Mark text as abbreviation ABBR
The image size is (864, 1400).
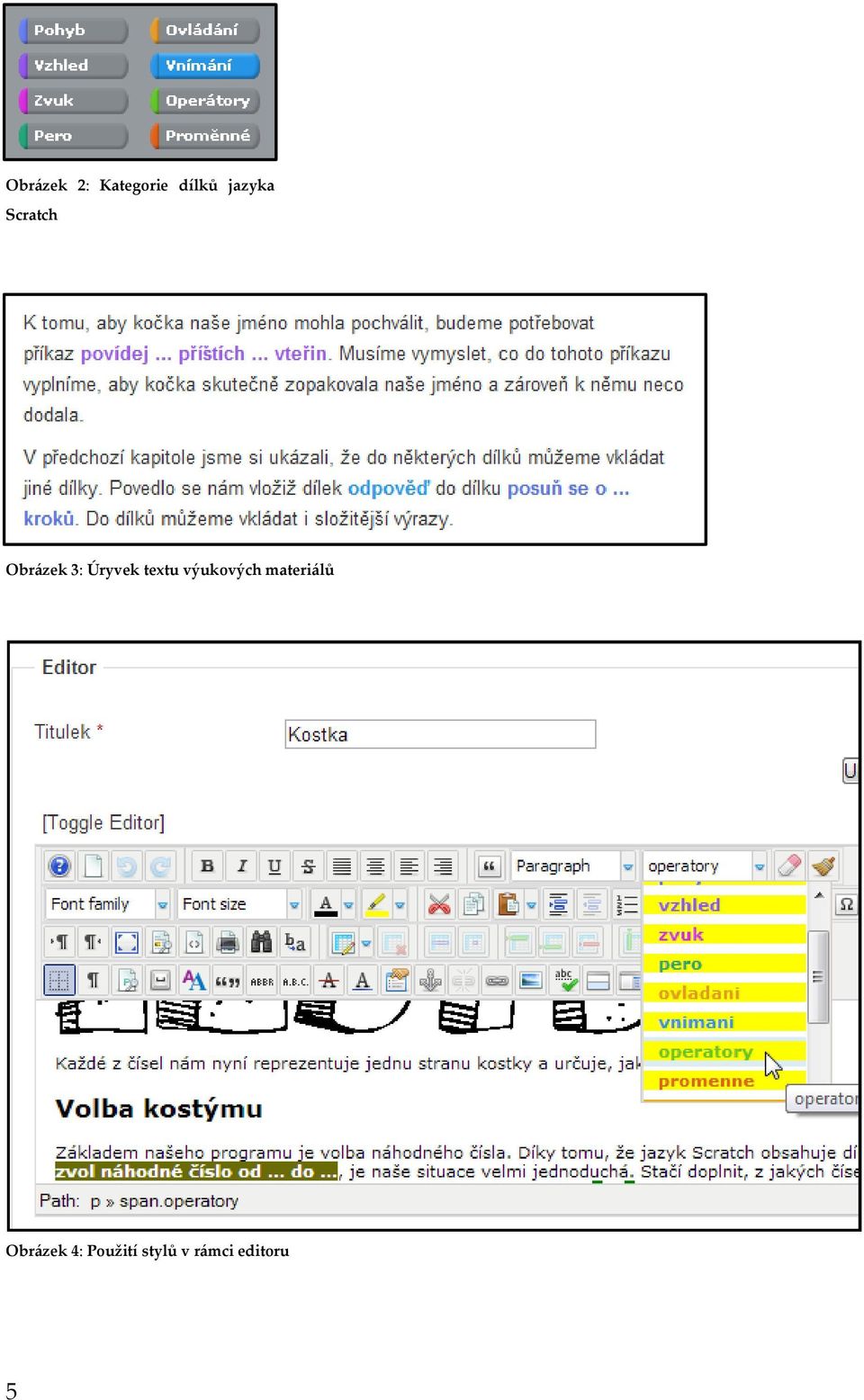coord(261,980)
